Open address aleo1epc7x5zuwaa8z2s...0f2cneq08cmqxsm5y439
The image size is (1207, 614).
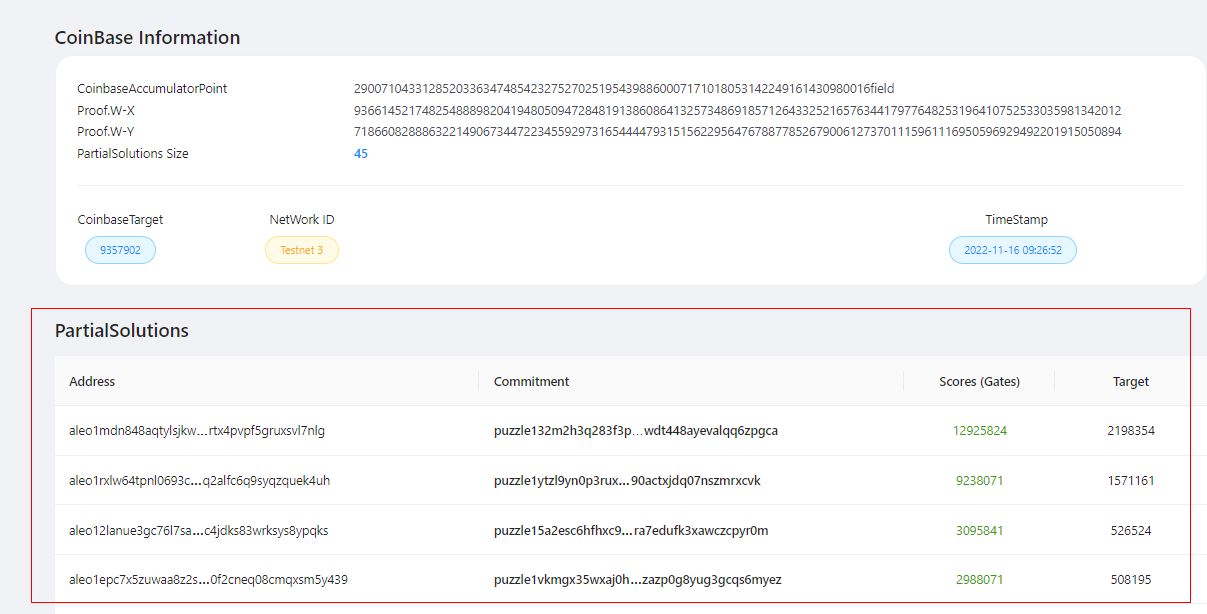click(208, 580)
